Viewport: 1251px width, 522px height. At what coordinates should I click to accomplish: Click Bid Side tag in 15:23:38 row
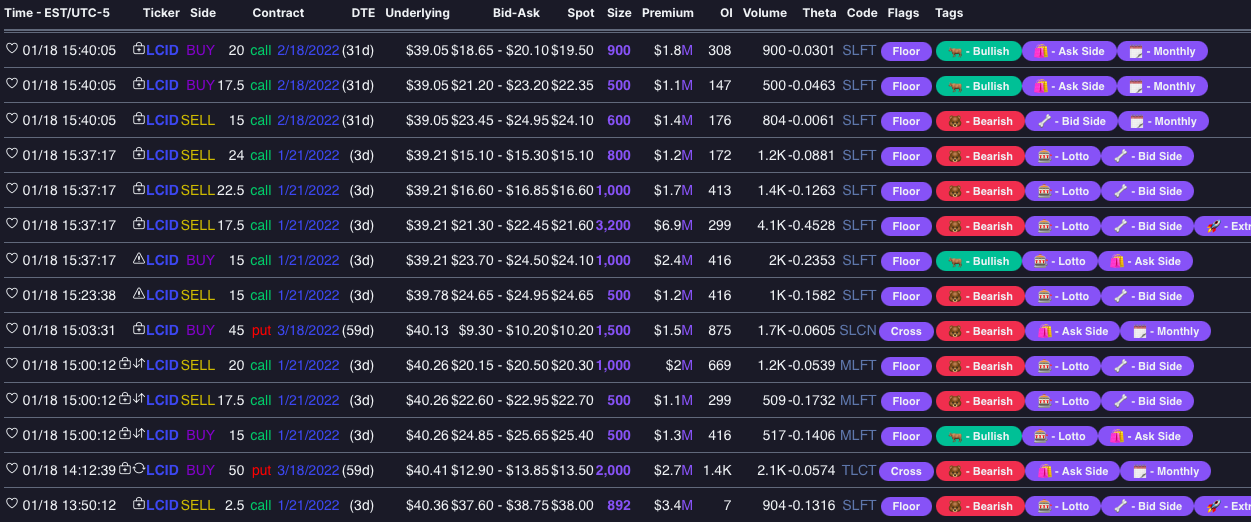coord(1148,296)
